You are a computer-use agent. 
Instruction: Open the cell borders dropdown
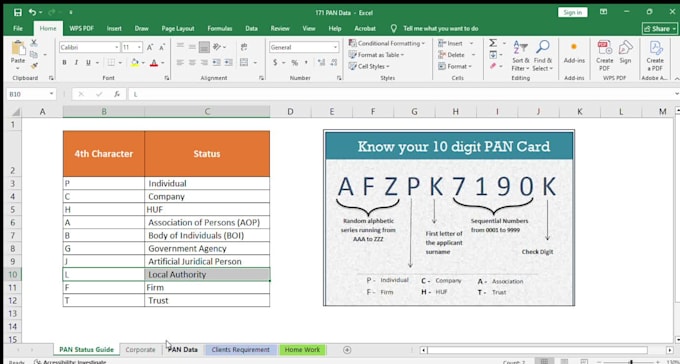click(x=121, y=63)
